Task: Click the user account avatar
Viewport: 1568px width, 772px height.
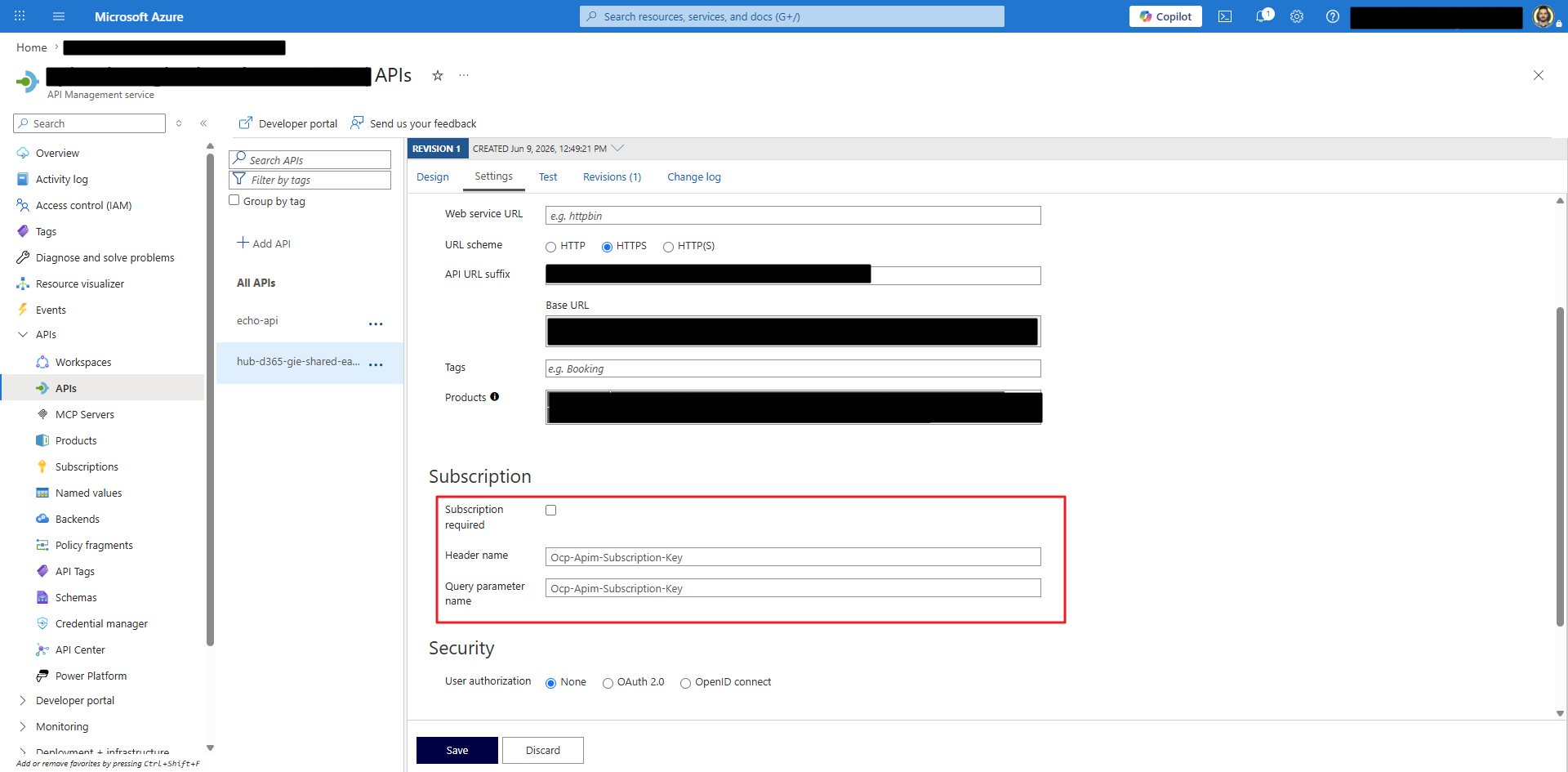Action: point(1543,16)
